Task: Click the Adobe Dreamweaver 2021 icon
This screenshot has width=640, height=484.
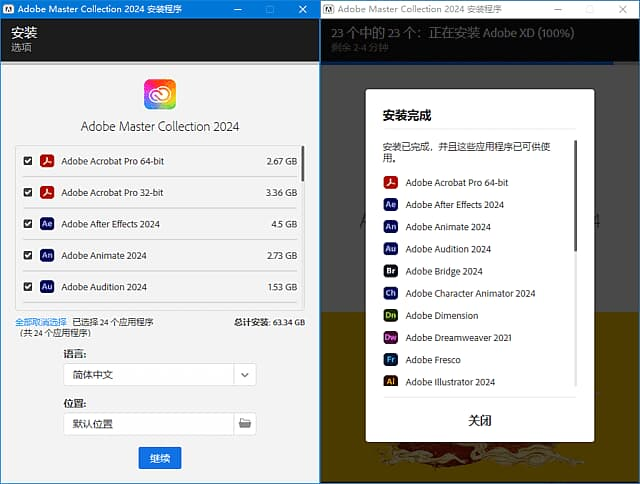Action: pos(391,338)
